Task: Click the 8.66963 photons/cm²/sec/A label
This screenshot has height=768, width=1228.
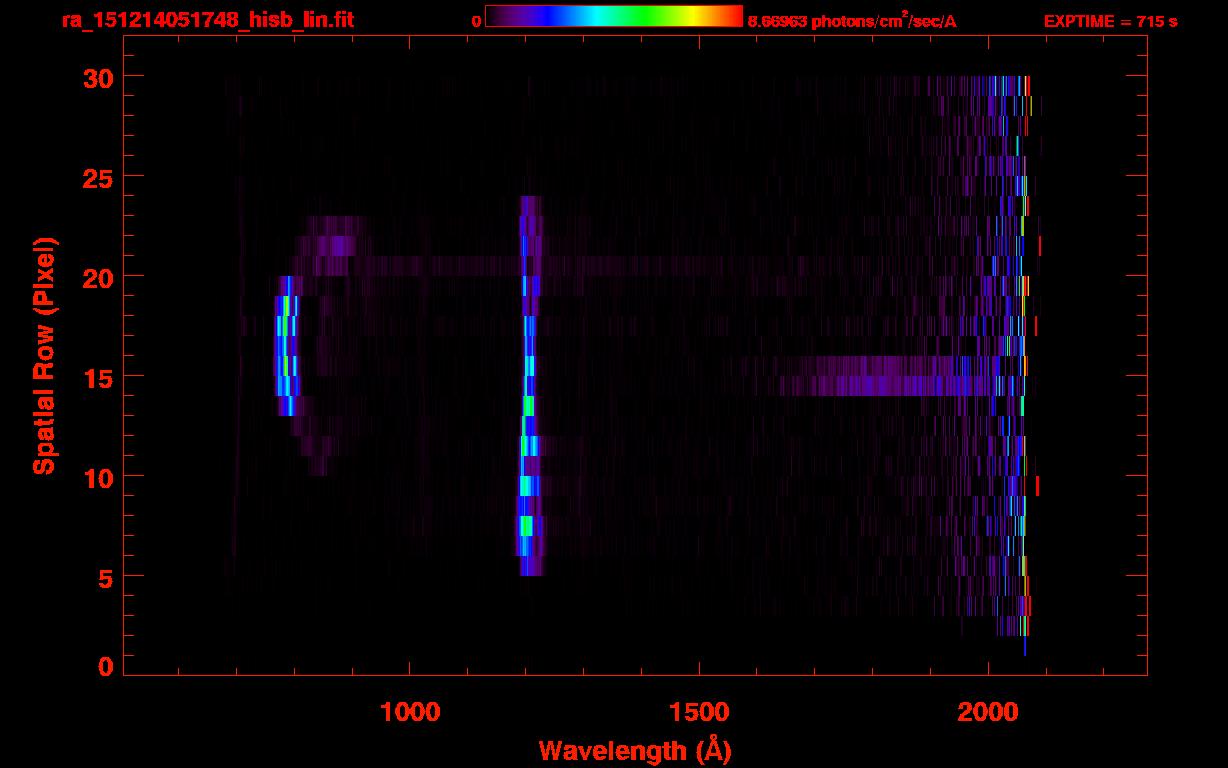Action: (x=852, y=20)
